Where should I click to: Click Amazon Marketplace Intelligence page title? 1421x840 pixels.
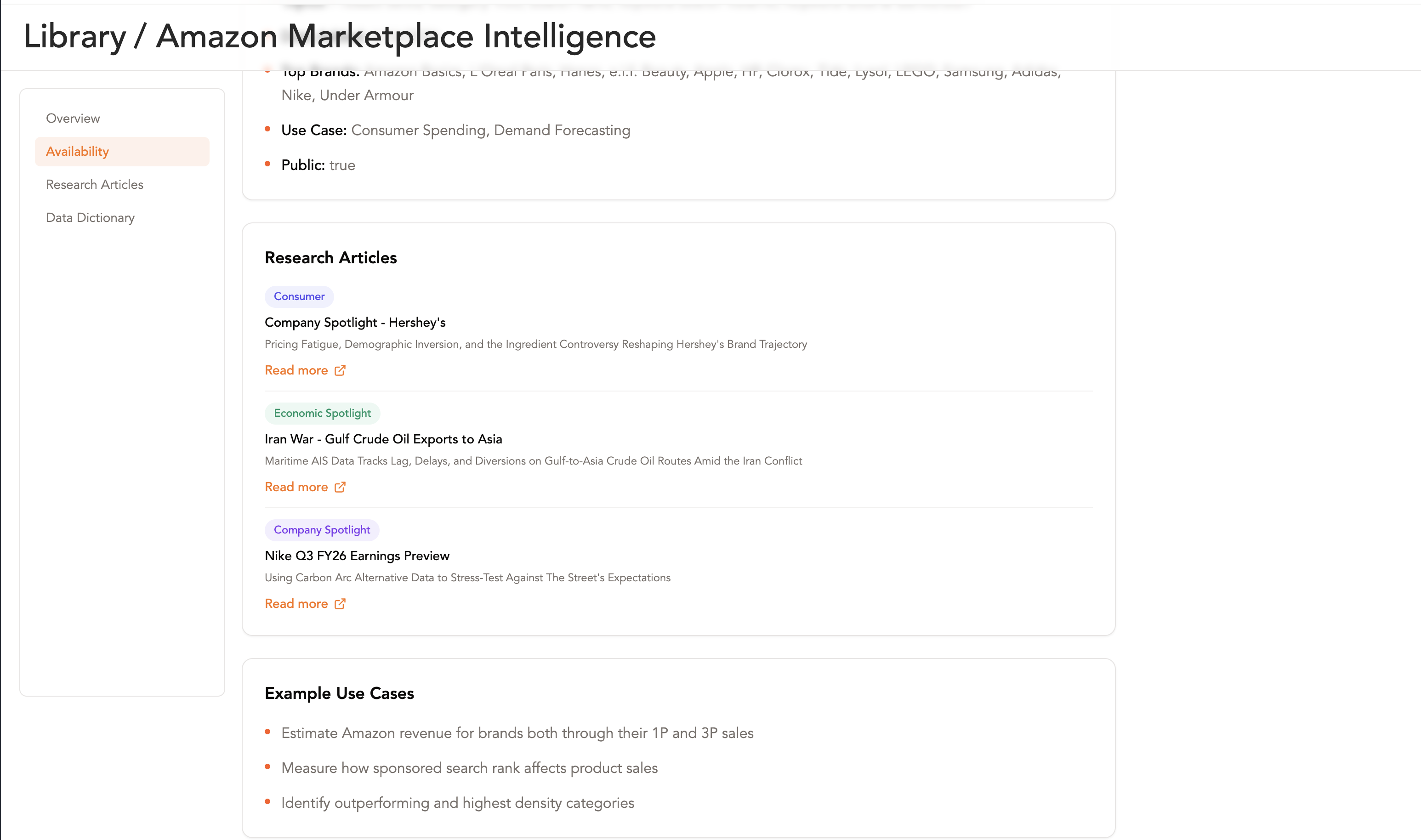click(x=406, y=37)
